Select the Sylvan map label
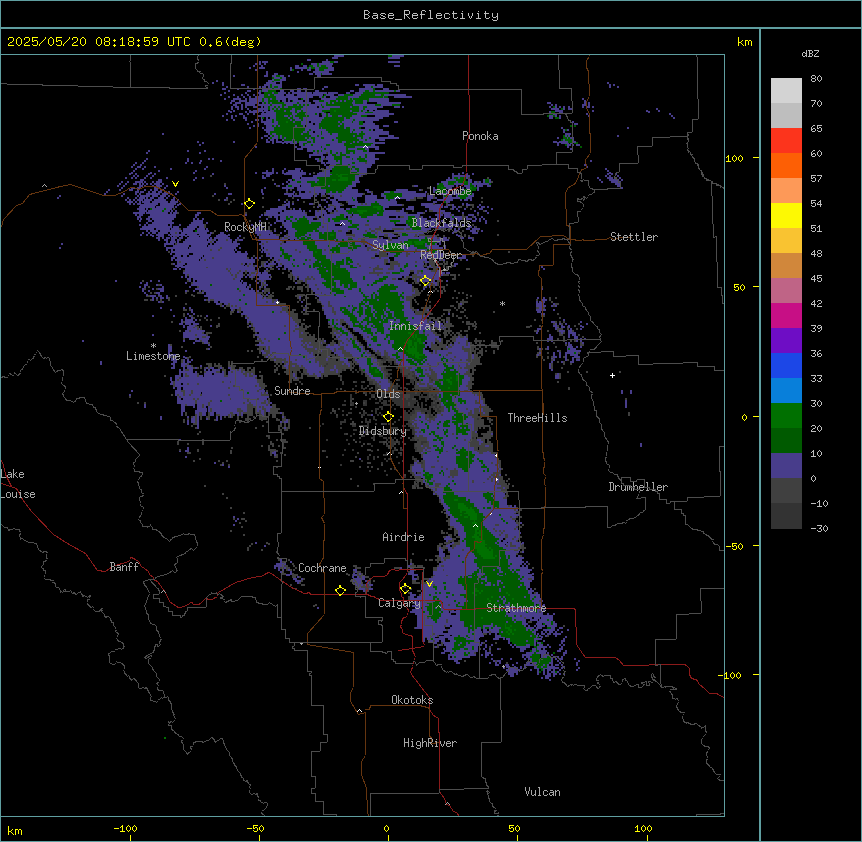The image size is (862, 842). (x=390, y=245)
